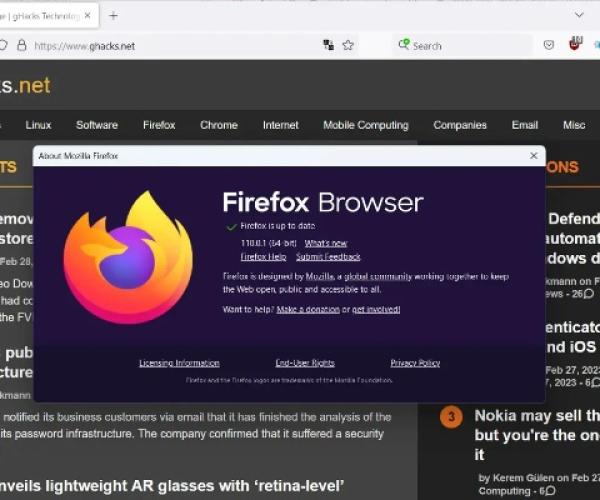600x500 pixels.
Task: Expand the list all tabs chevron
Action: tap(579, 16)
